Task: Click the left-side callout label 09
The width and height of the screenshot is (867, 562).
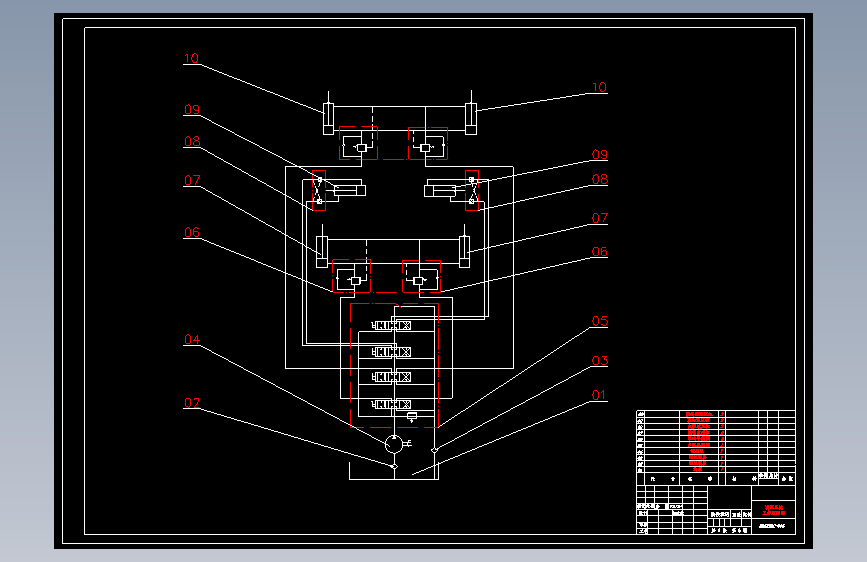Action: pyautogui.click(x=192, y=110)
